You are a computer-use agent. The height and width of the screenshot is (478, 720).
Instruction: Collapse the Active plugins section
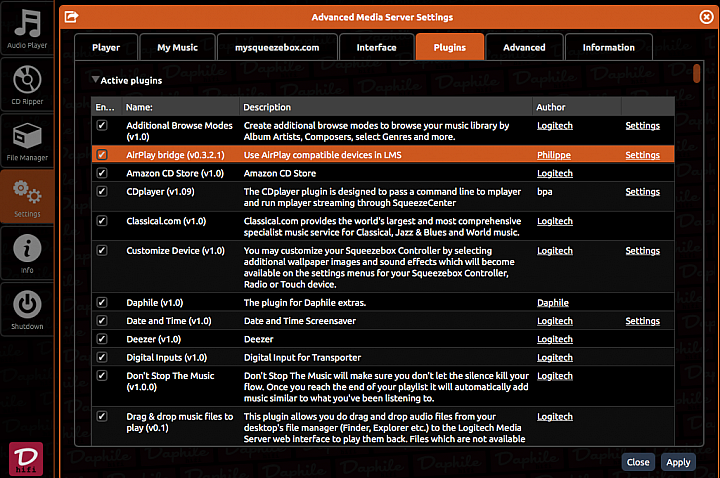[95, 80]
